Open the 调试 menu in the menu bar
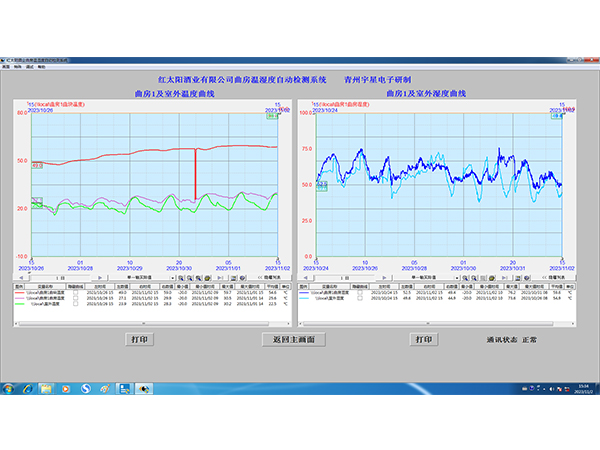Viewport: 600px width, 450px height. (30, 66)
